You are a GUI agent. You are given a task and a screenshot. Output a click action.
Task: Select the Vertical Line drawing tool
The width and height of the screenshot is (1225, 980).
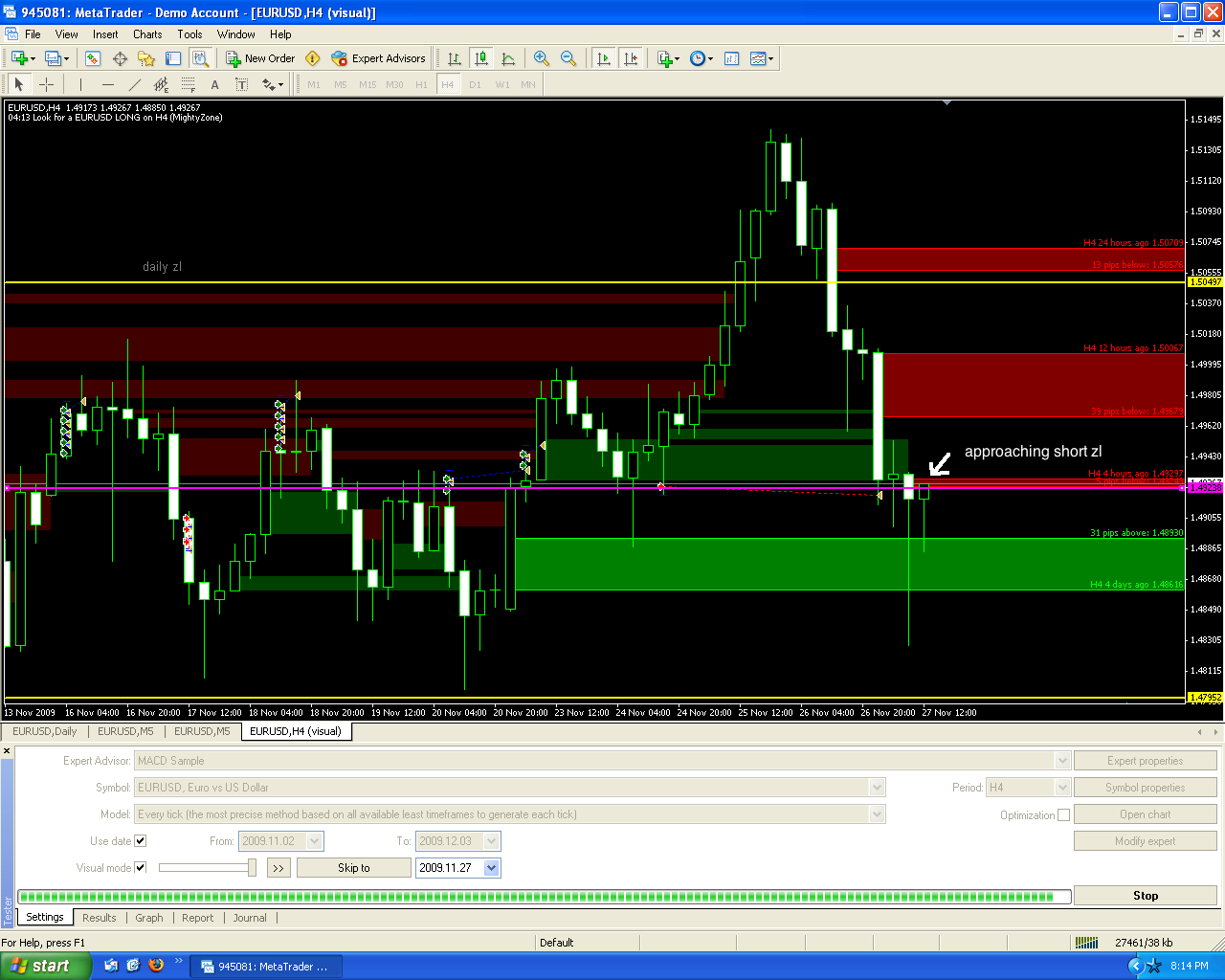[x=80, y=84]
